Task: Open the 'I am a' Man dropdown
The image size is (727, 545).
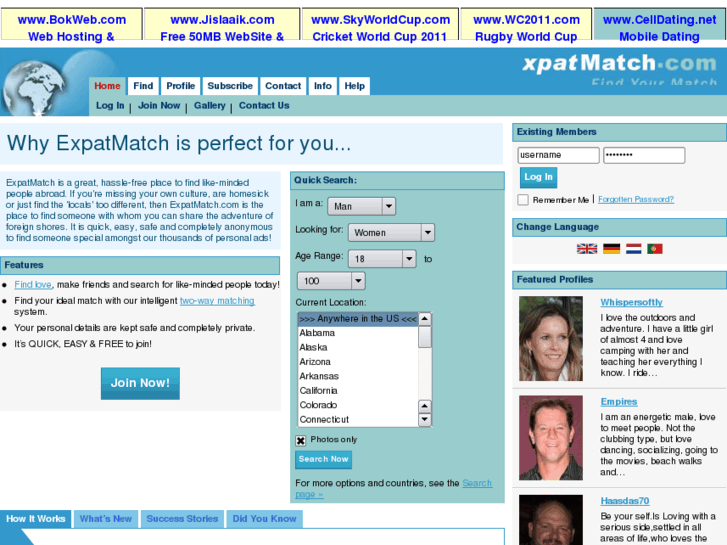Action: click(362, 206)
